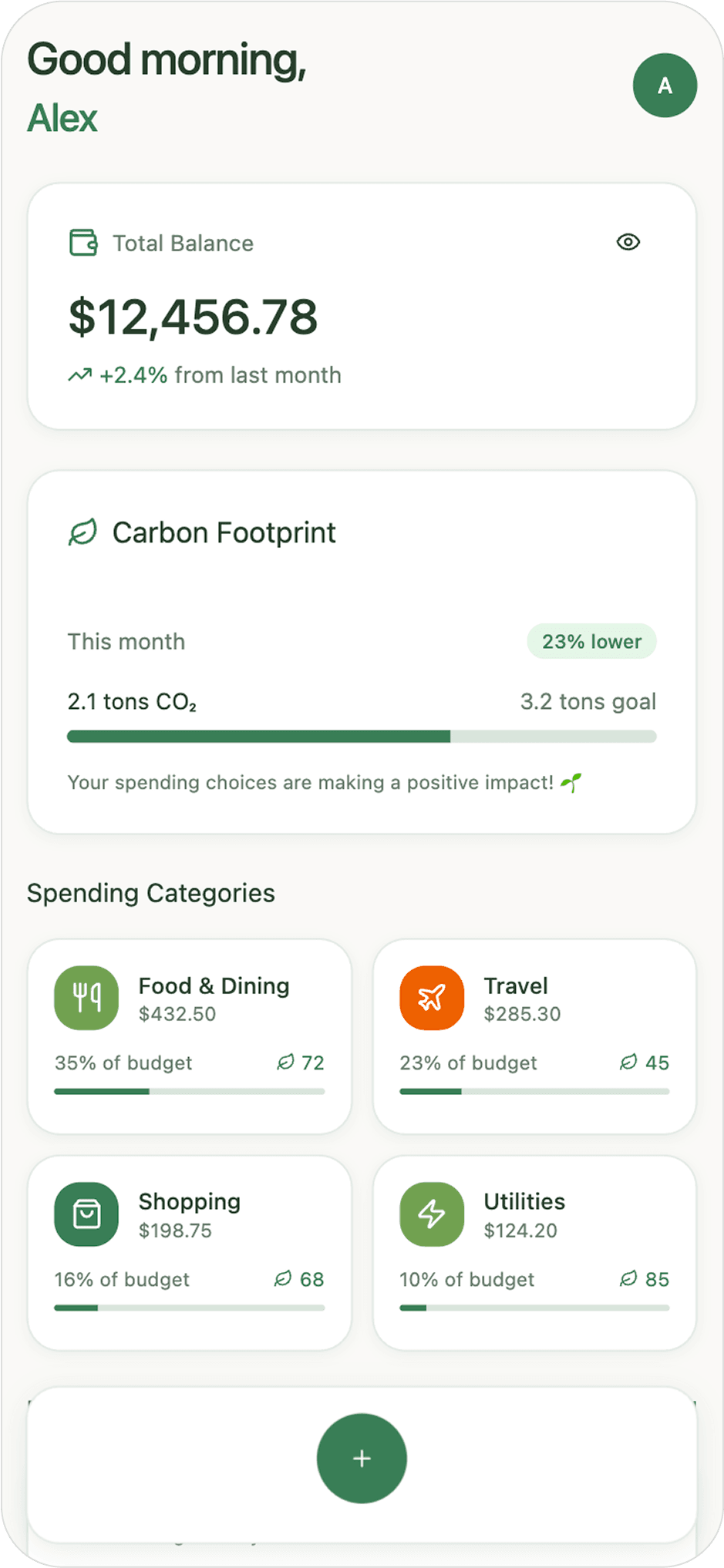The image size is (724, 1568).
Task: Click the Spending Categories heading
Action: coord(151,893)
